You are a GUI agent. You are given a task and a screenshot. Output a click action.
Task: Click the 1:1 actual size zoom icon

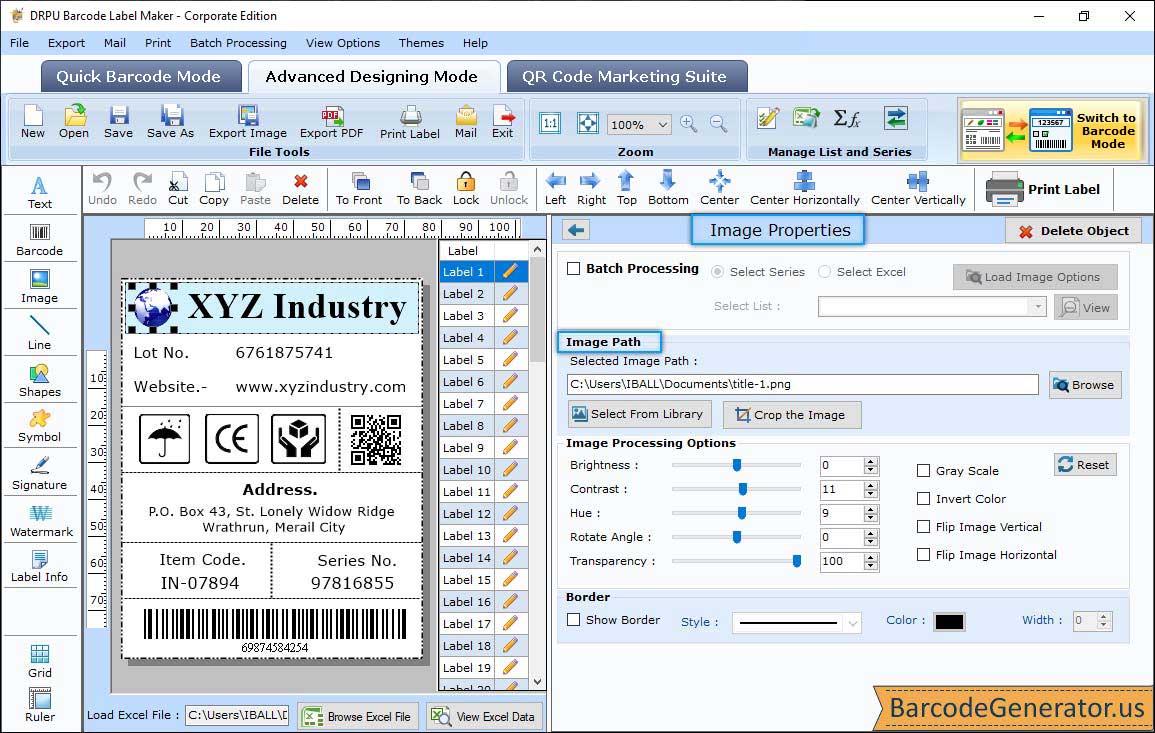[x=550, y=123]
